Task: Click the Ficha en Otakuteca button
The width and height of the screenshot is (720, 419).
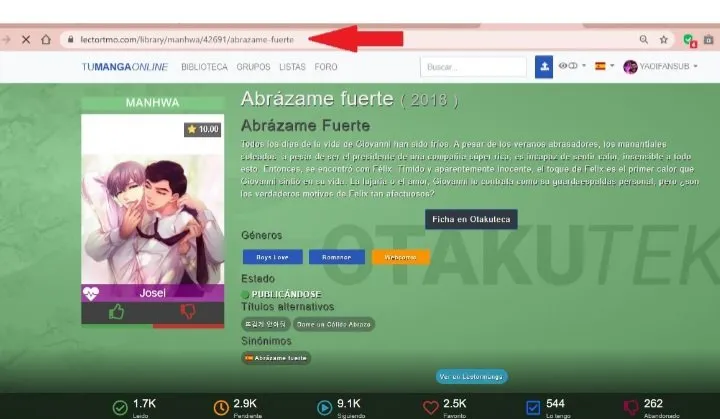Action: pos(471,219)
